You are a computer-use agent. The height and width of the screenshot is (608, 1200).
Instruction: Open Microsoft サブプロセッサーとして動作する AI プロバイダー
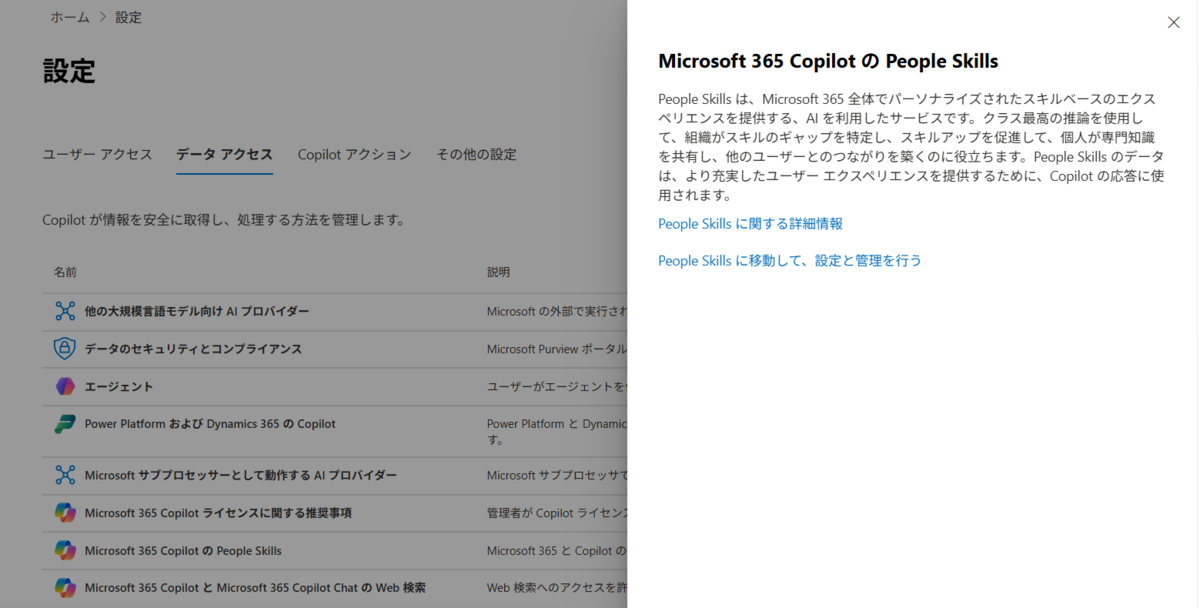pyautogui.click(x=240, y=475)
